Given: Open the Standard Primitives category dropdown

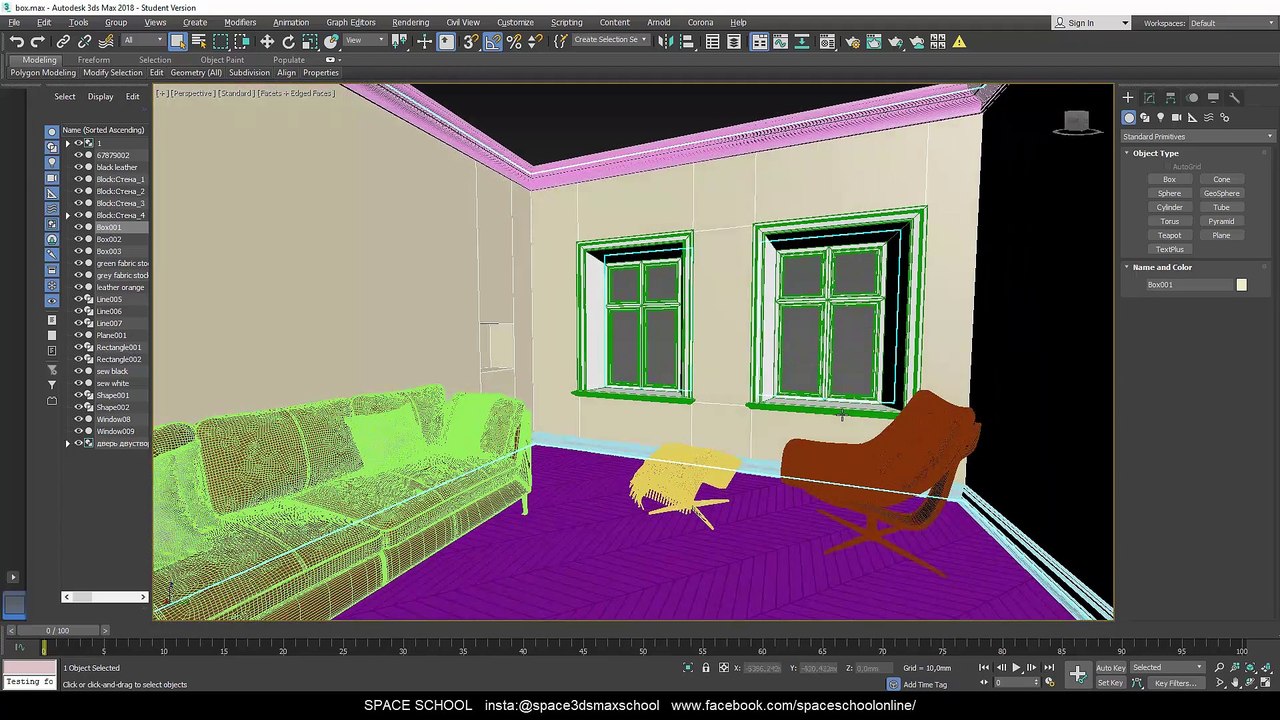Looking at the screenshot, I should tap(1198, 137).
